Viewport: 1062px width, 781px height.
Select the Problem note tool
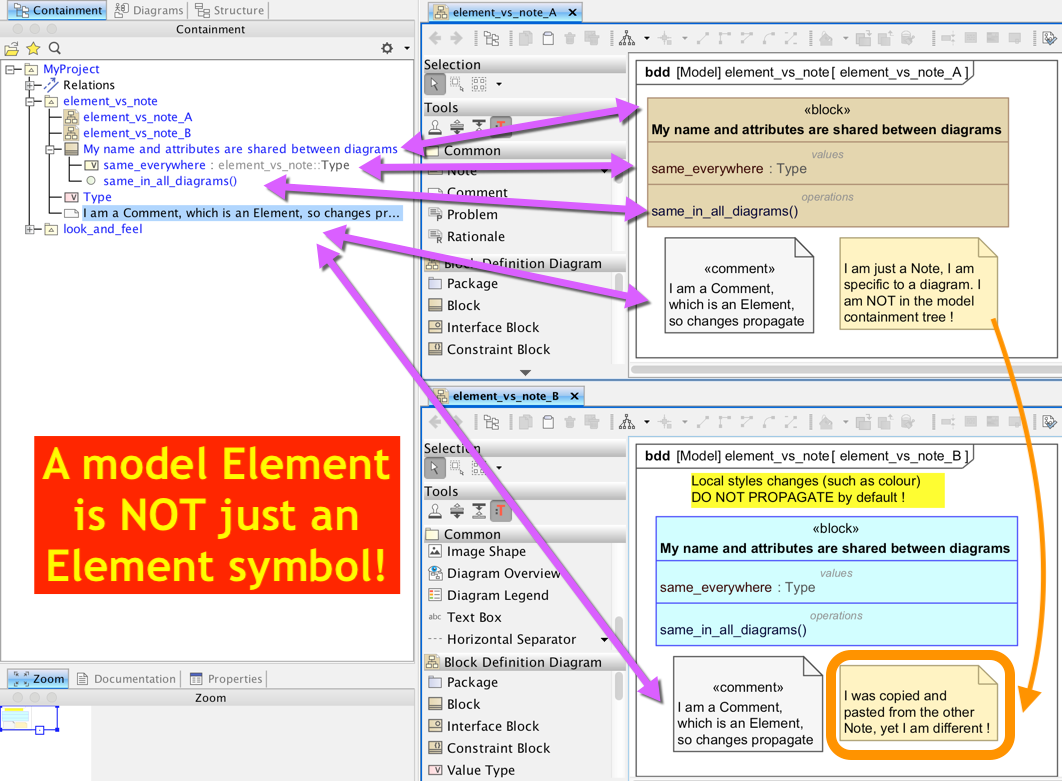coord(472,215)
